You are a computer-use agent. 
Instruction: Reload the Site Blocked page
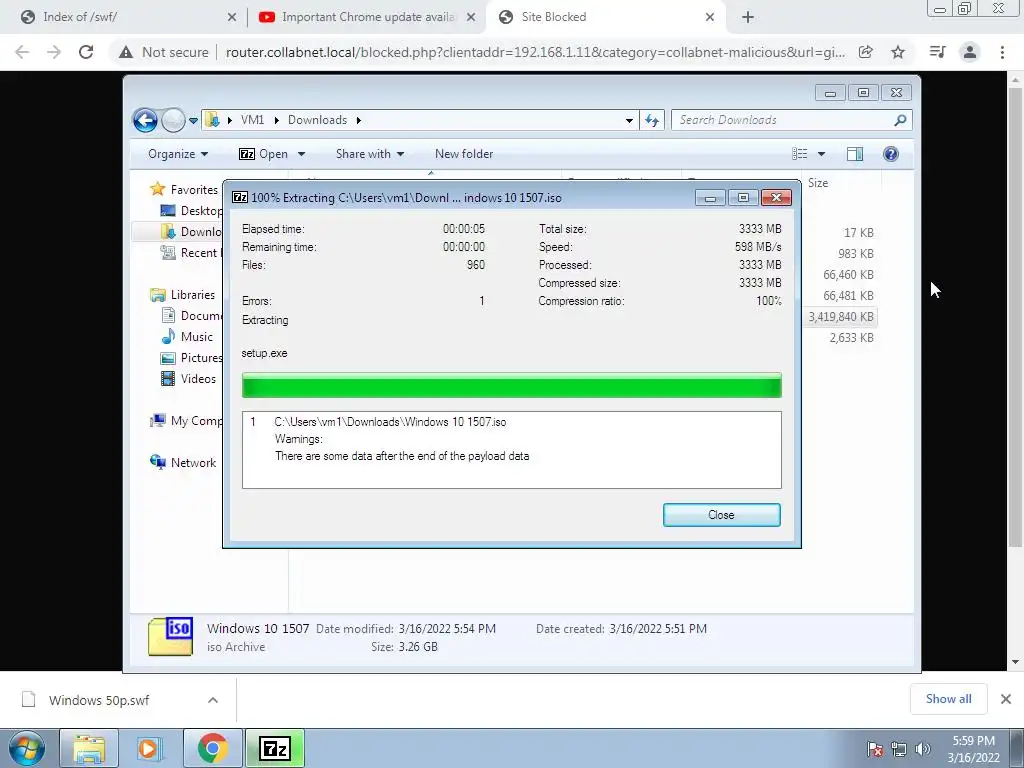86,52
